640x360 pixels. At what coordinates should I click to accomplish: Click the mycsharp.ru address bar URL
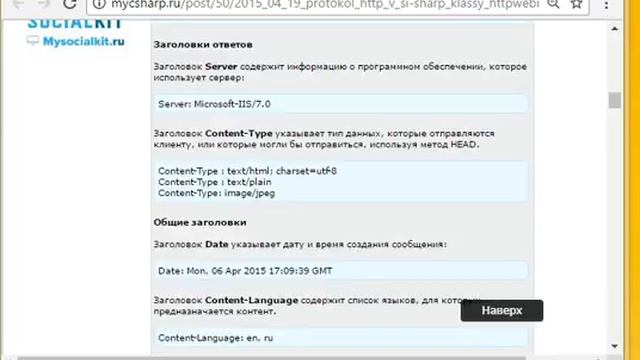[325, 4]
